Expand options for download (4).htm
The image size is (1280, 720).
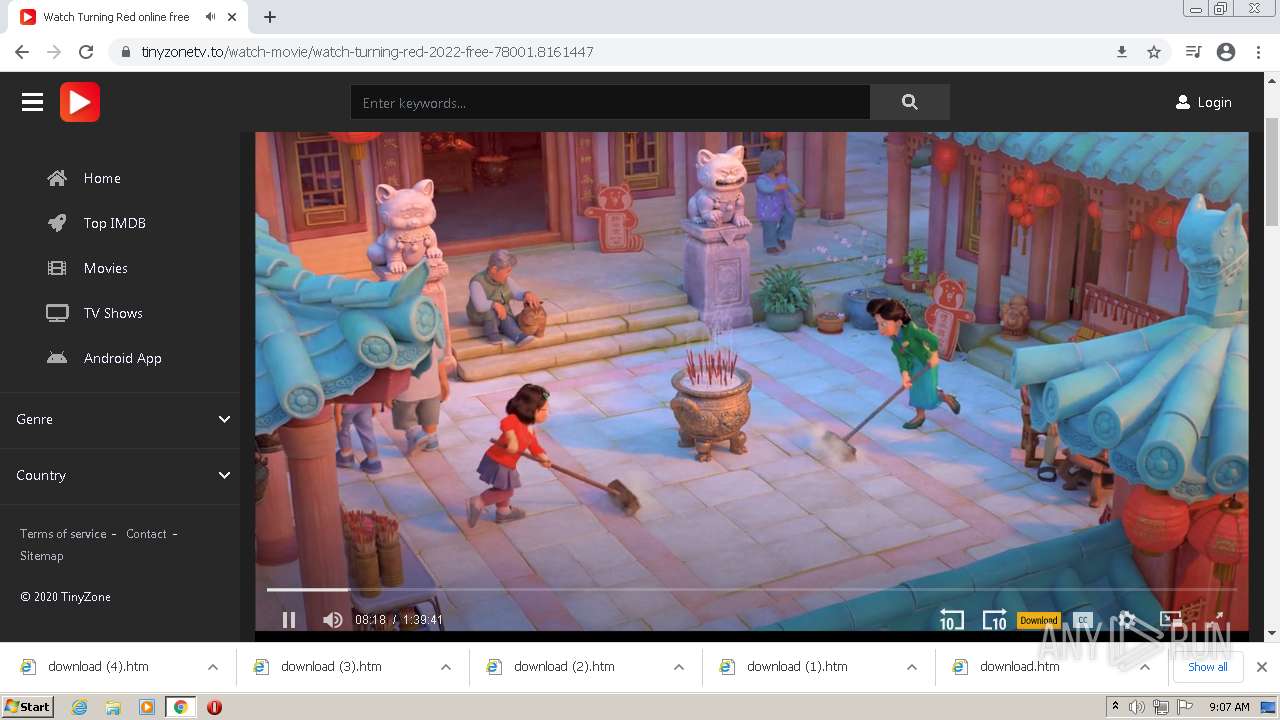coord(213,667)
